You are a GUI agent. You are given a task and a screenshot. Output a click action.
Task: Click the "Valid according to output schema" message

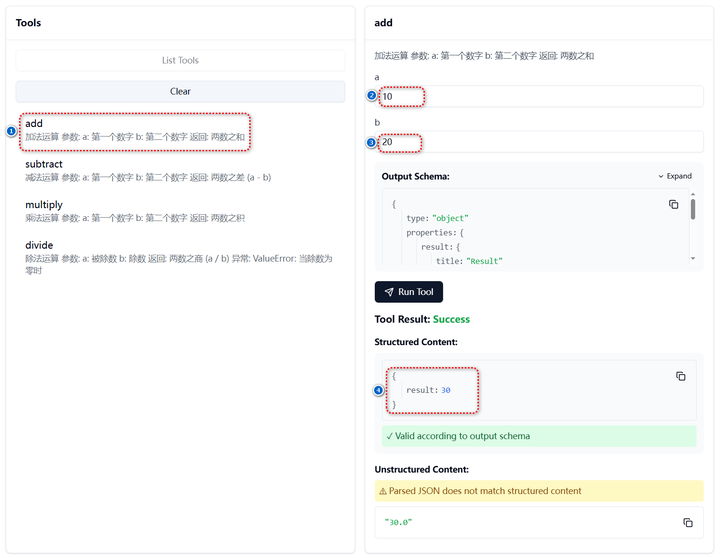tap(539, 436)
